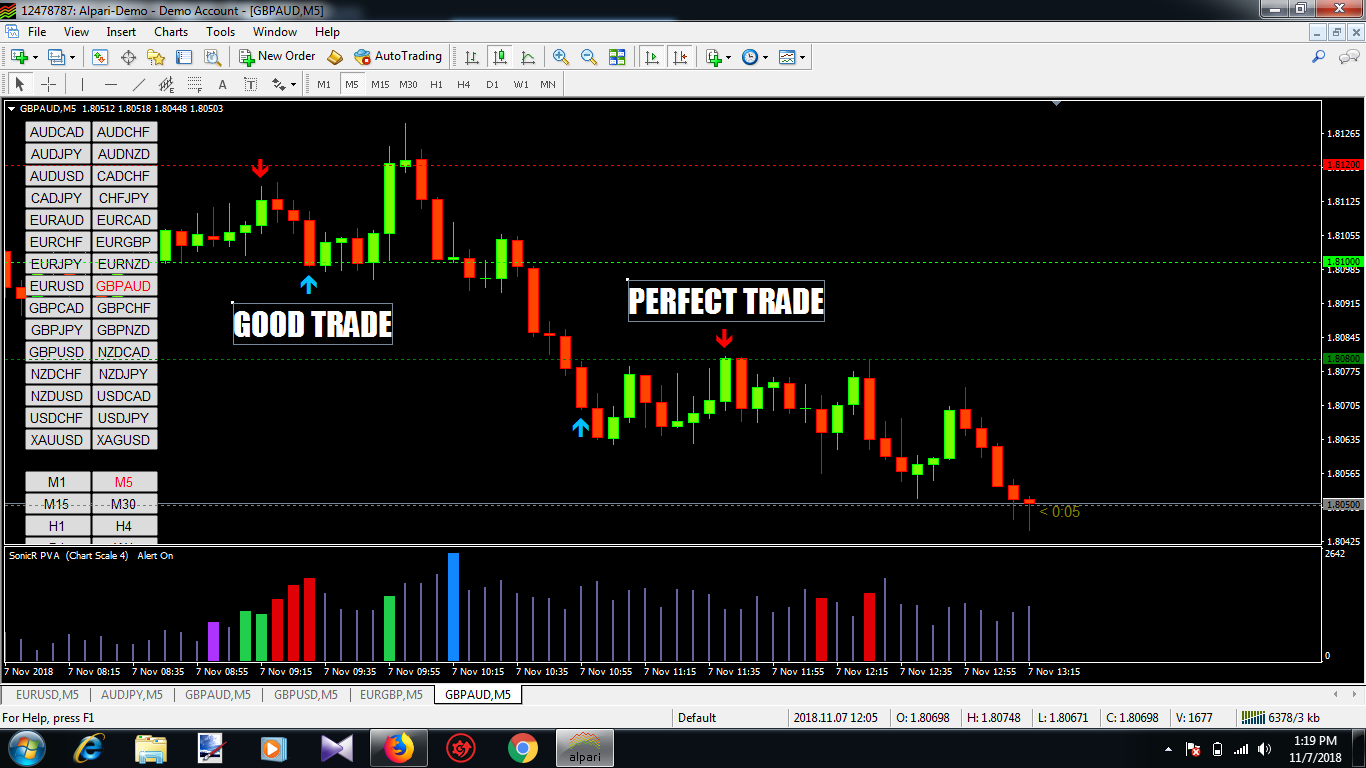Switch to the EURUSD,M5 chart tab
The width and height of the screenshot is (1366, 768).
point(47,694)
